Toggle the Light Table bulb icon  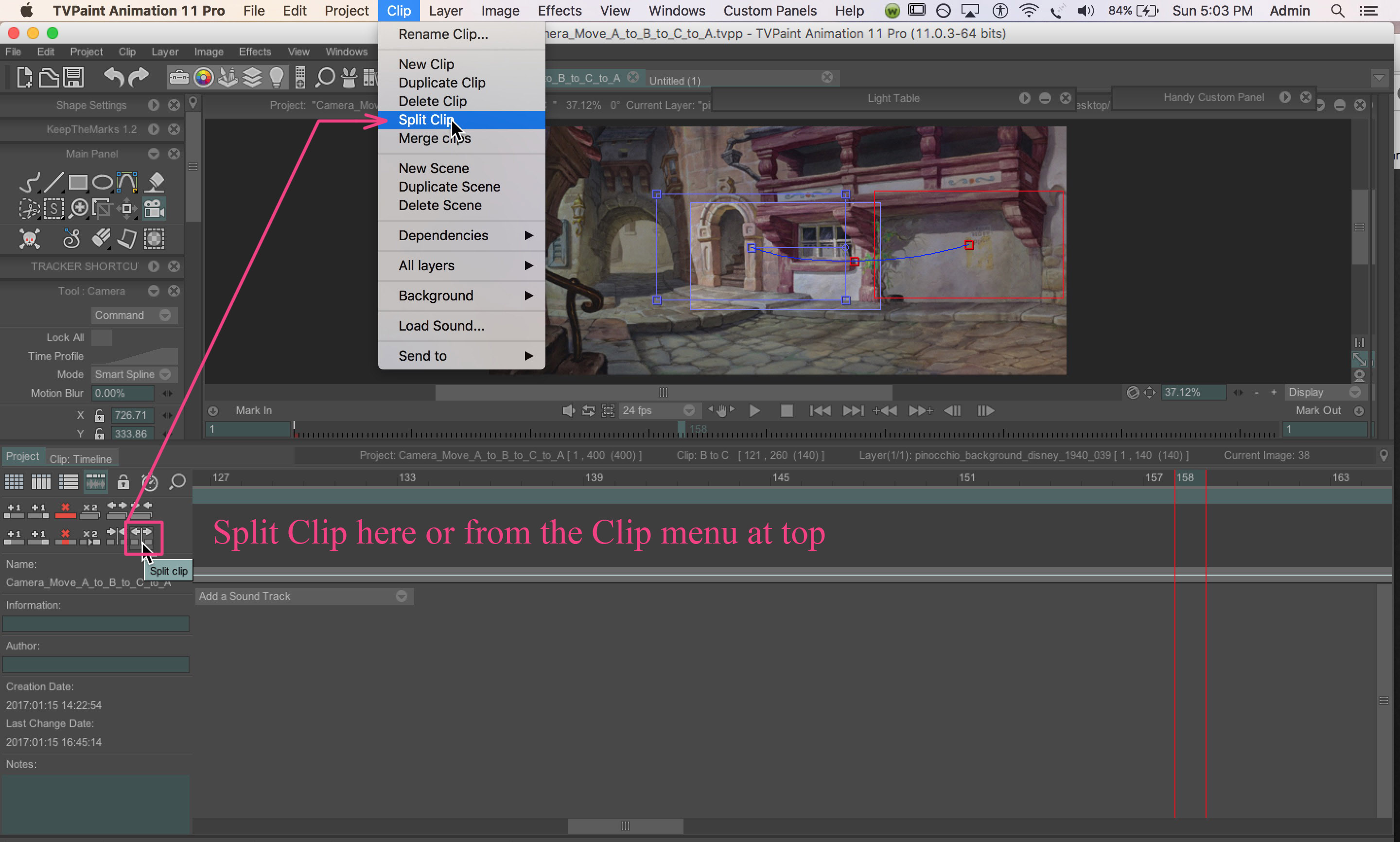point(277,77)
